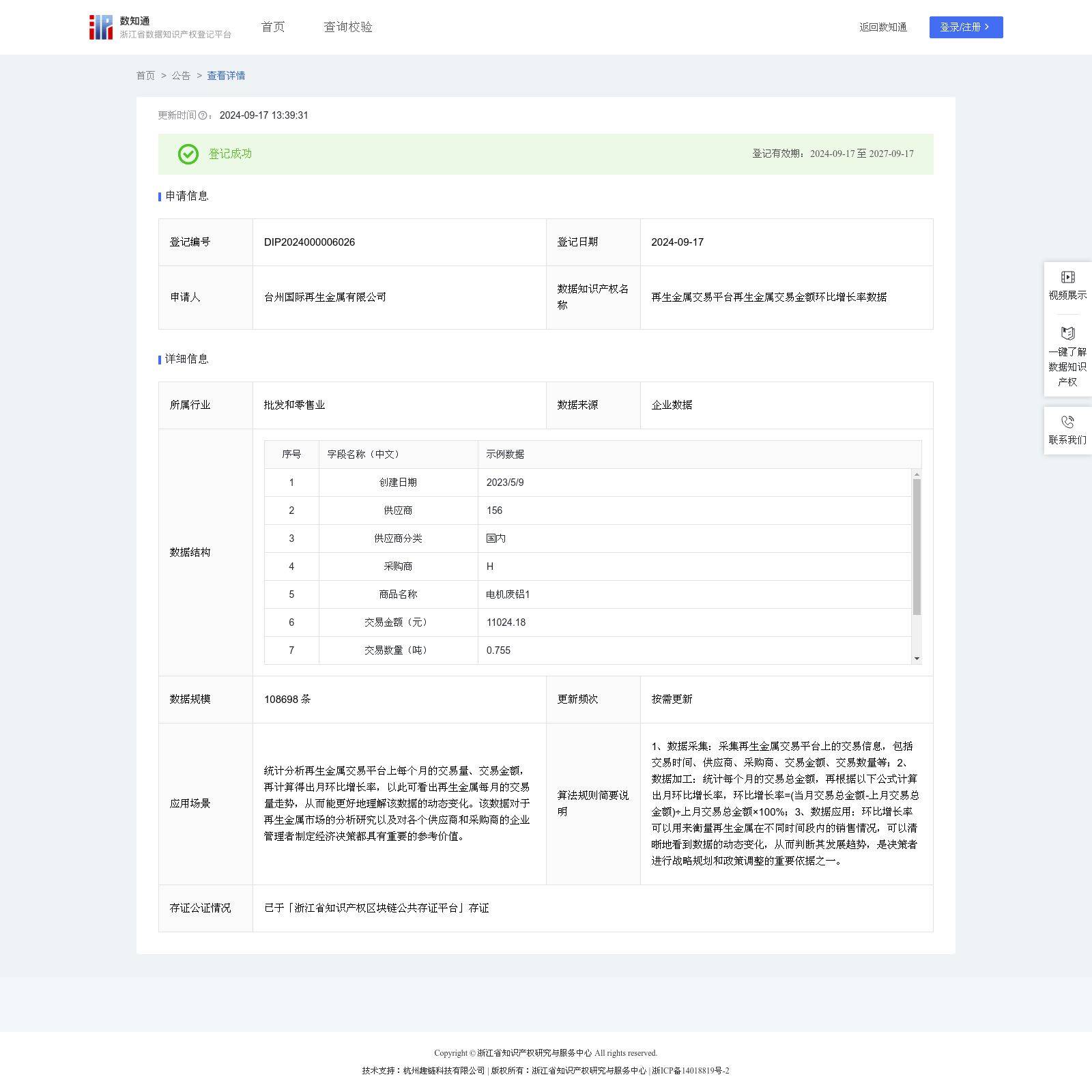Click the 供应商 sample value 156

coord(494,511)
